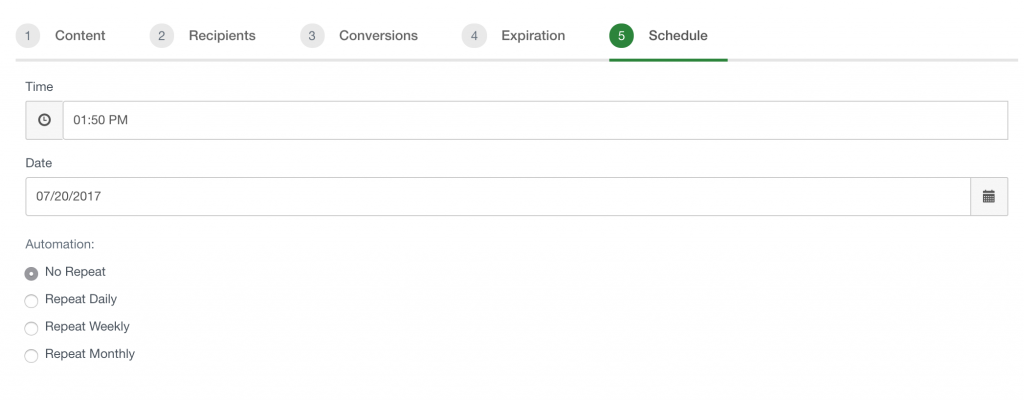
Task: Click the Repeat Daily label text
Action: click(x=81, y=299)
